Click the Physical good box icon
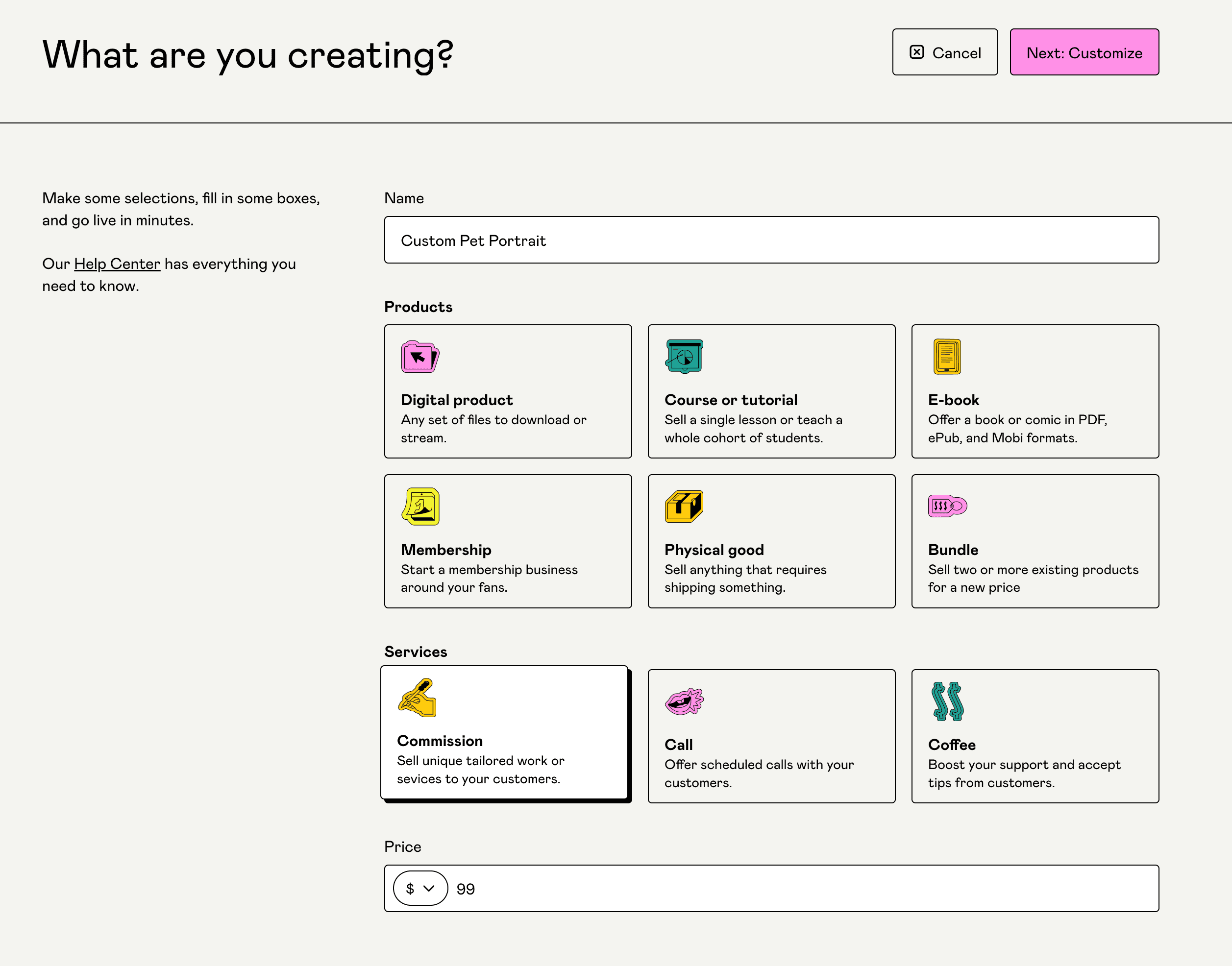 tap(684, 507)
